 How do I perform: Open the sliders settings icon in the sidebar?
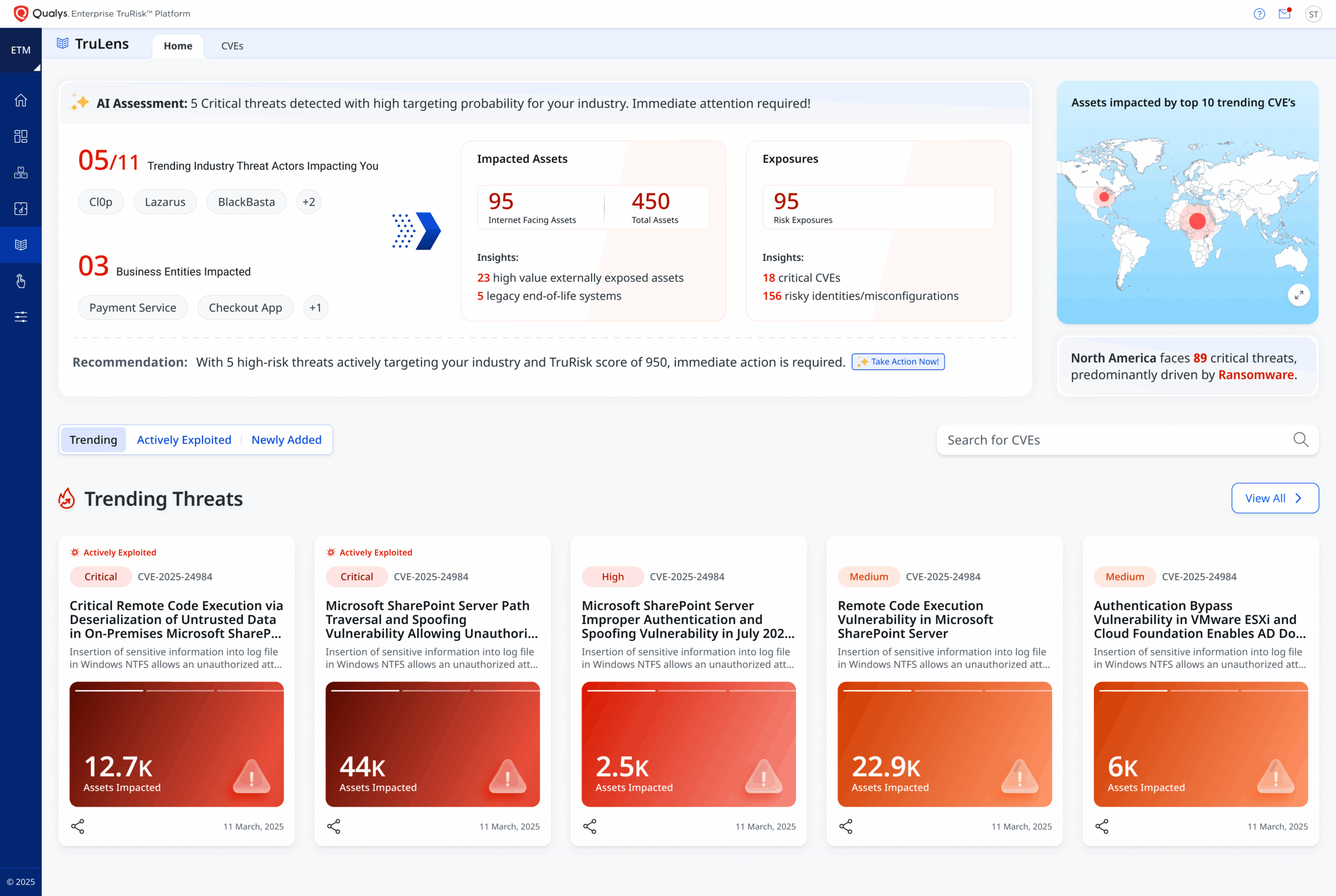(x=20, y=317)
